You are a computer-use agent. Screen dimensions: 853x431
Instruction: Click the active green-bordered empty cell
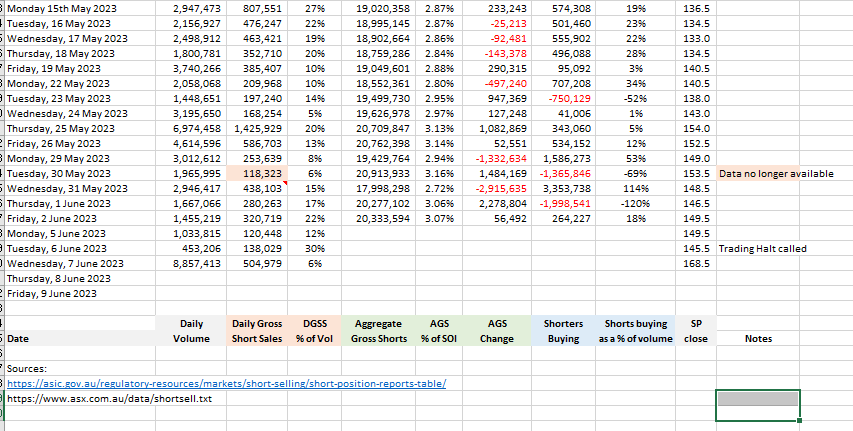pyautogui.click(x=758, y=405)
